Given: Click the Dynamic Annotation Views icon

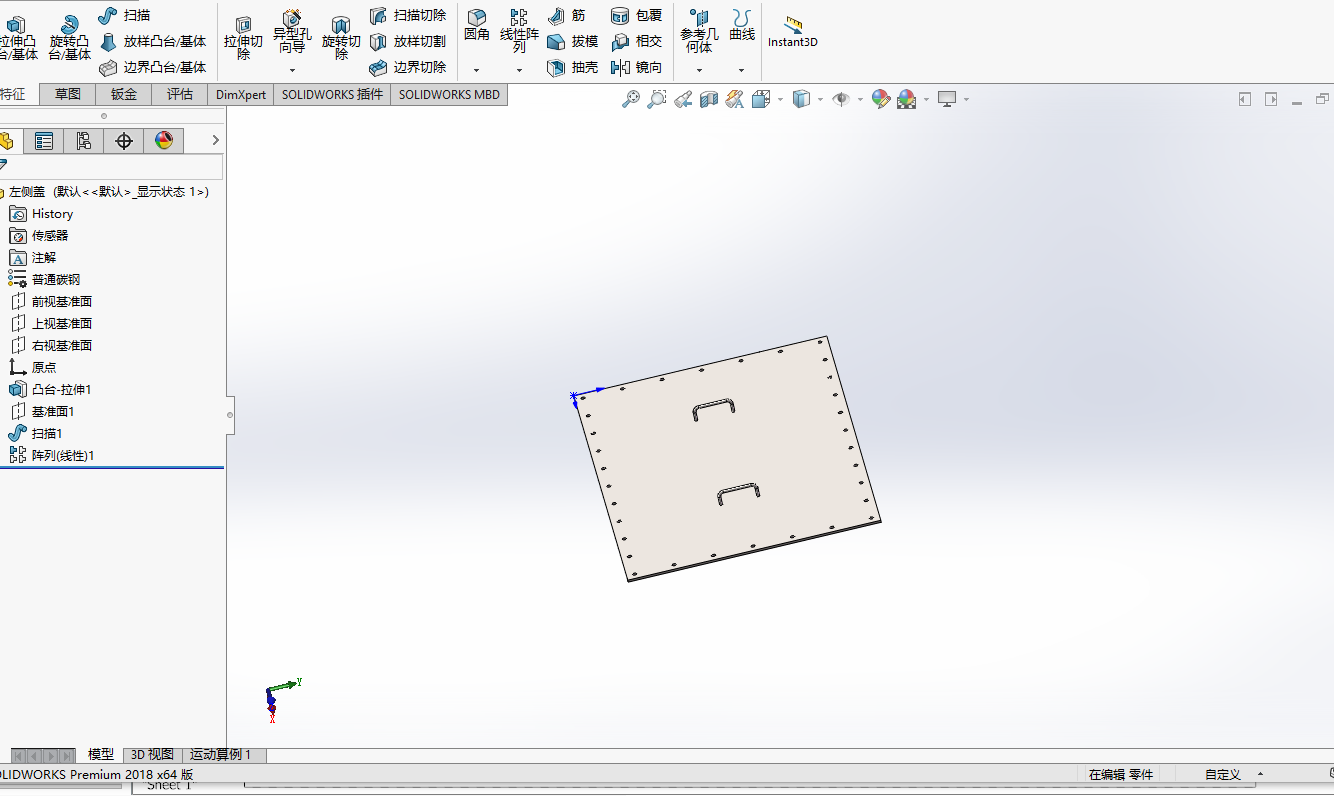Looking at the screenshot, I should click(735, 99).
